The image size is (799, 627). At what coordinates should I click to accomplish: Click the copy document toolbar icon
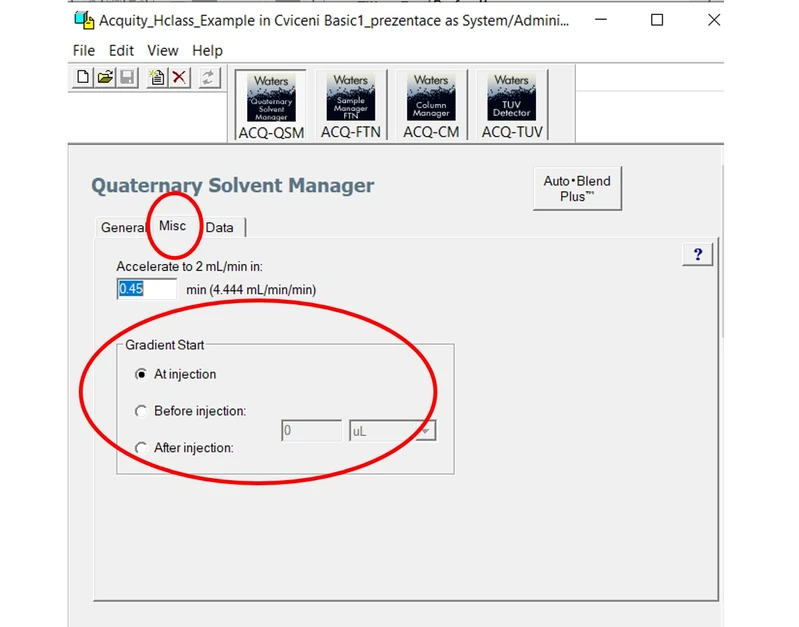point(157,77)
